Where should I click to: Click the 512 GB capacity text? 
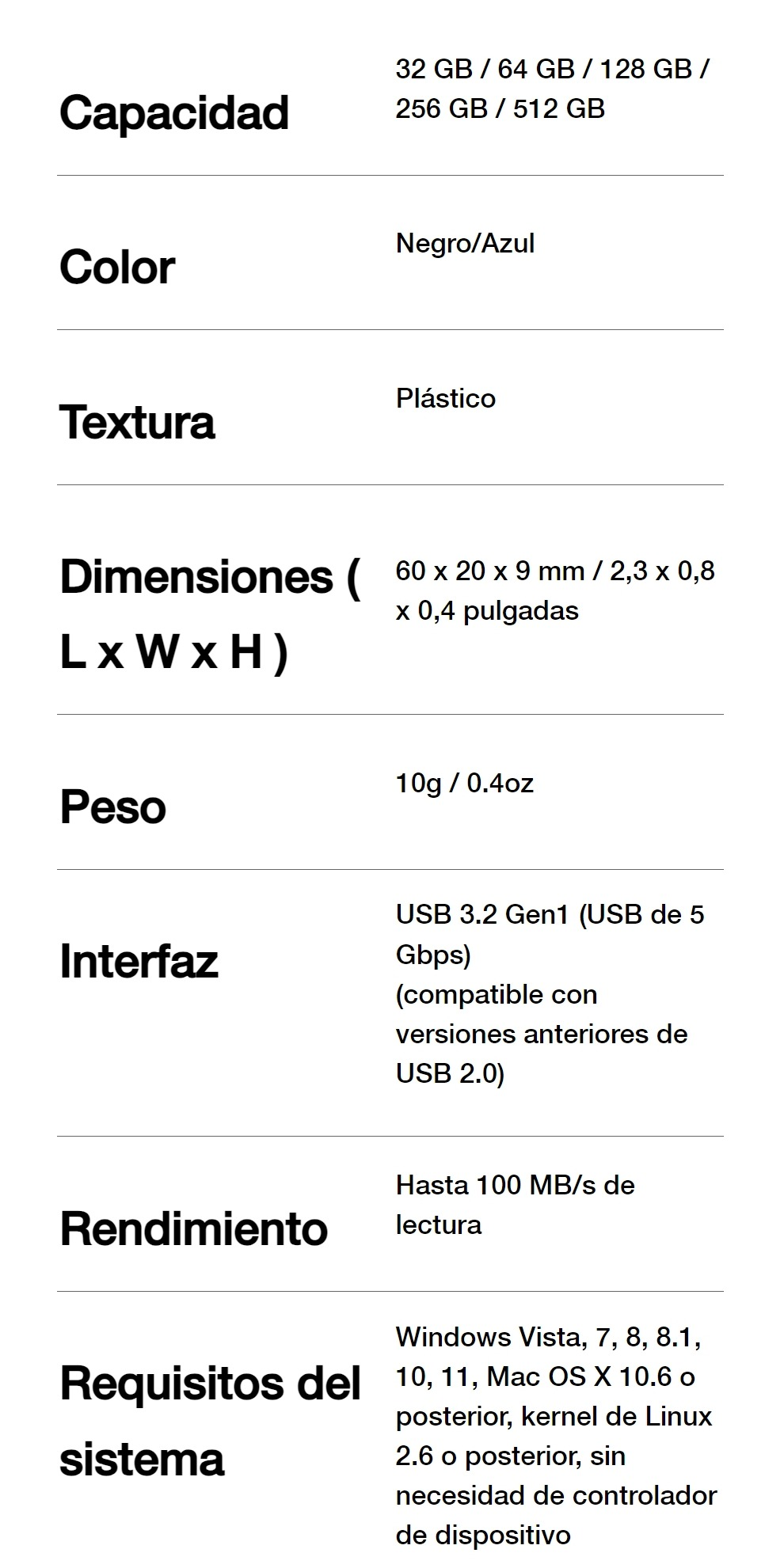point(559,108)
